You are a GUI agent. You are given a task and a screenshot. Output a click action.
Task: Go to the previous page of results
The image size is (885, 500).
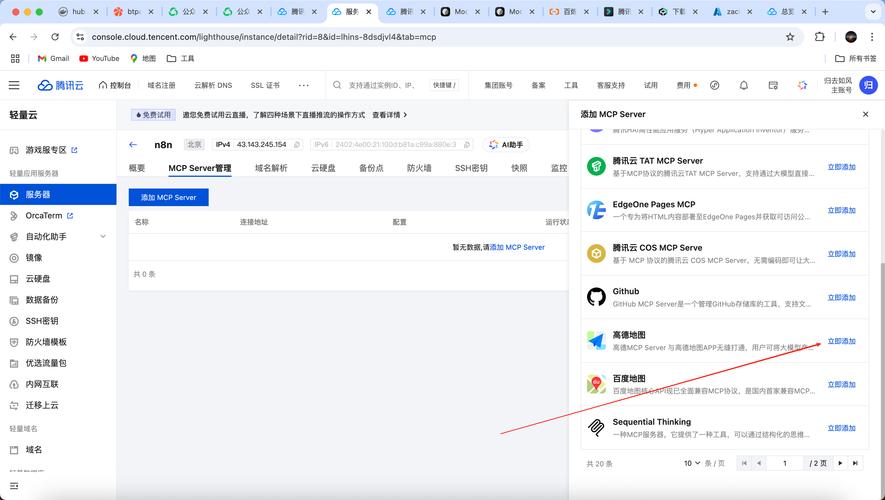(759, 463)
